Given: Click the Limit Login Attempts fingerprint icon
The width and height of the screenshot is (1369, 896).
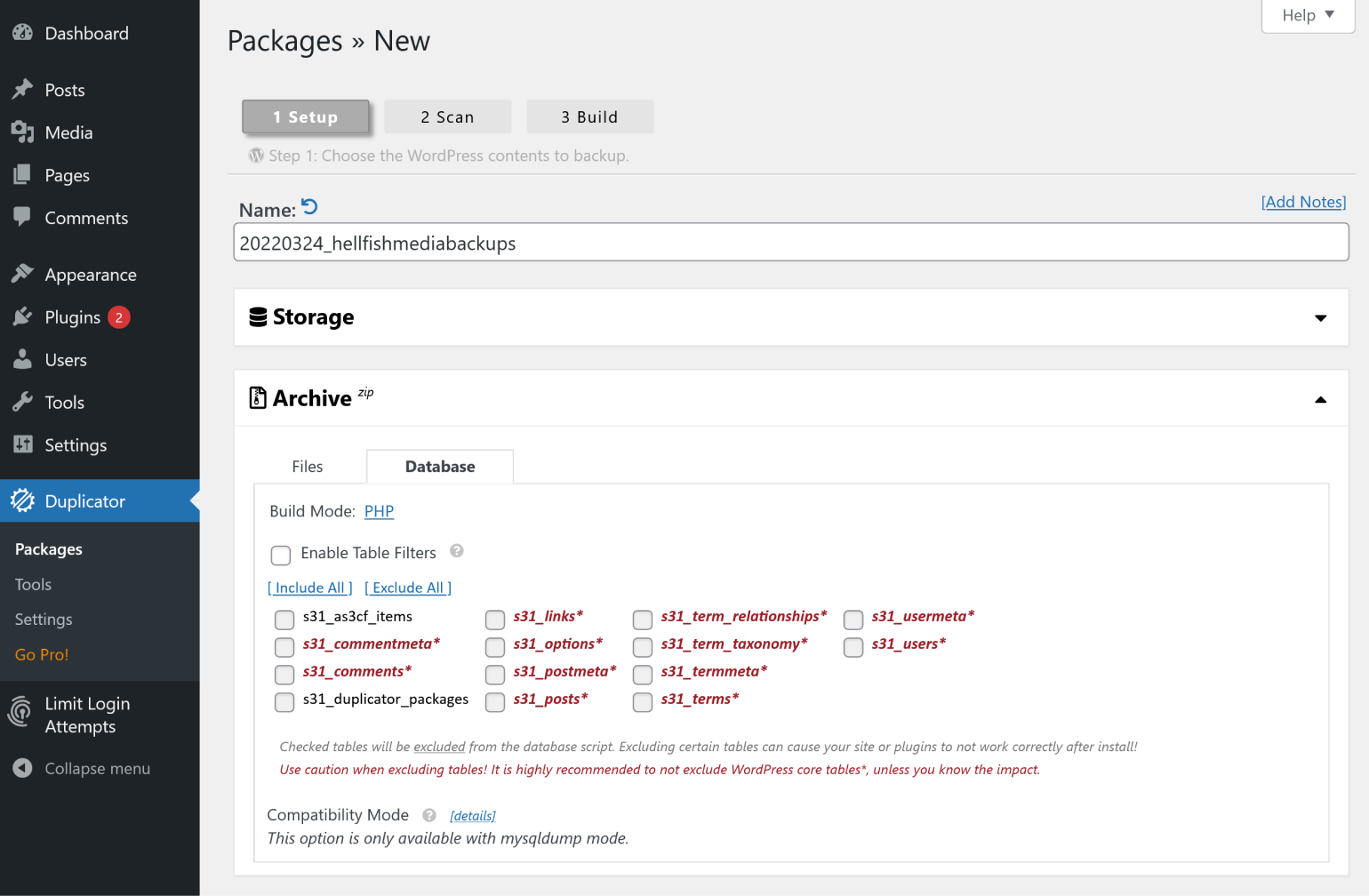Looking at the screenshot, I should pos(20,713).
